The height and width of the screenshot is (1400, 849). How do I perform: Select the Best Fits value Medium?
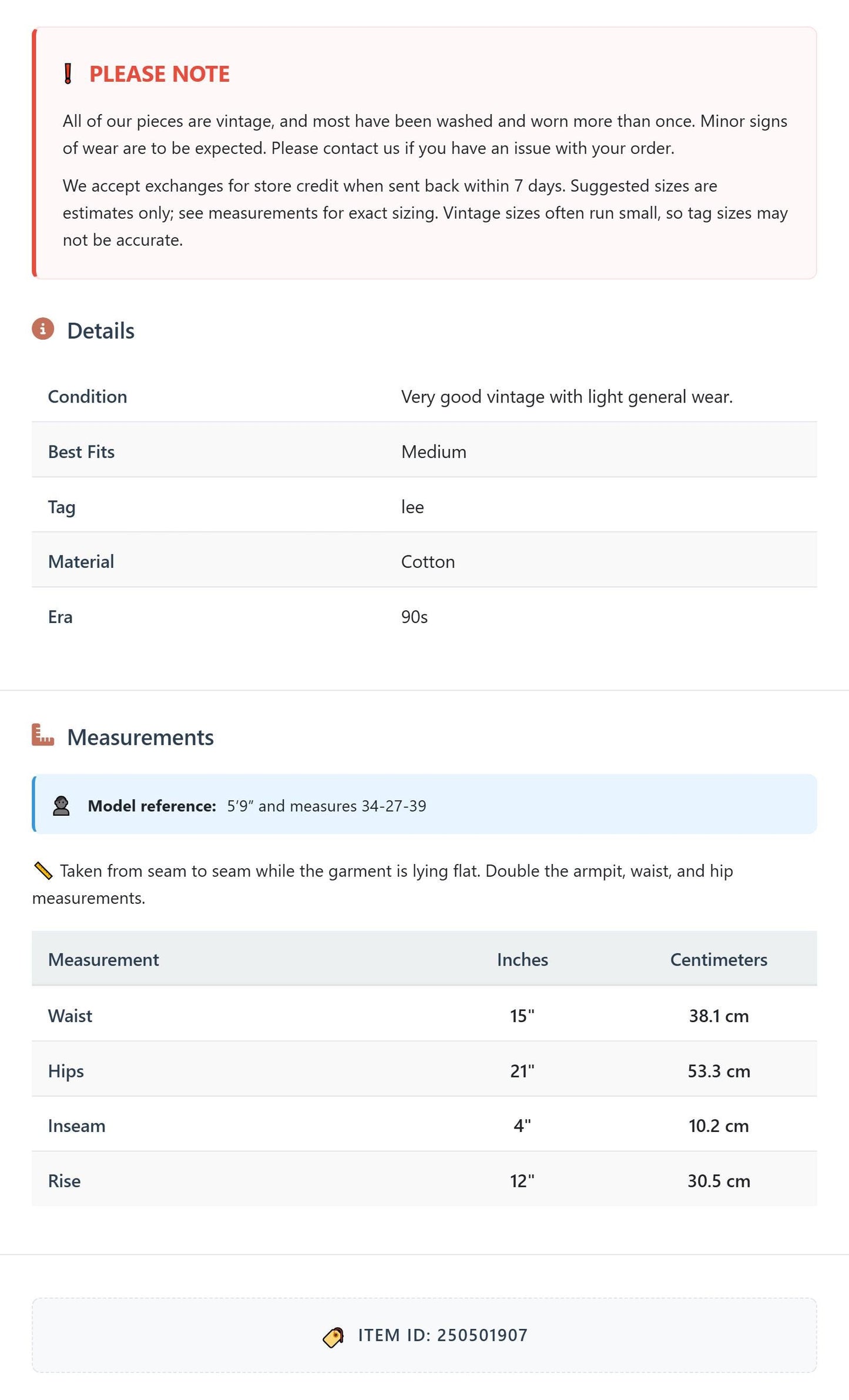tap(434, 452)
